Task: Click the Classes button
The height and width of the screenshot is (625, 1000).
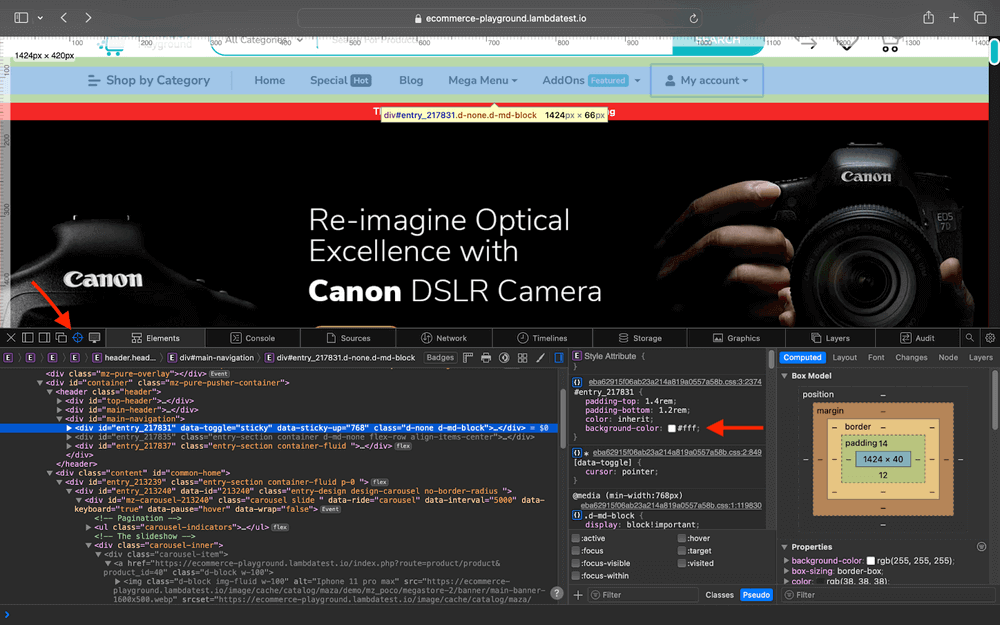Action: (x=719, y=595)
